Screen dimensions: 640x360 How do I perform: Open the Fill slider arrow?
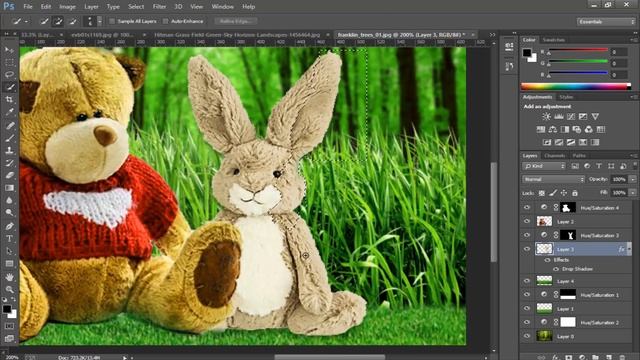[632, 192]
